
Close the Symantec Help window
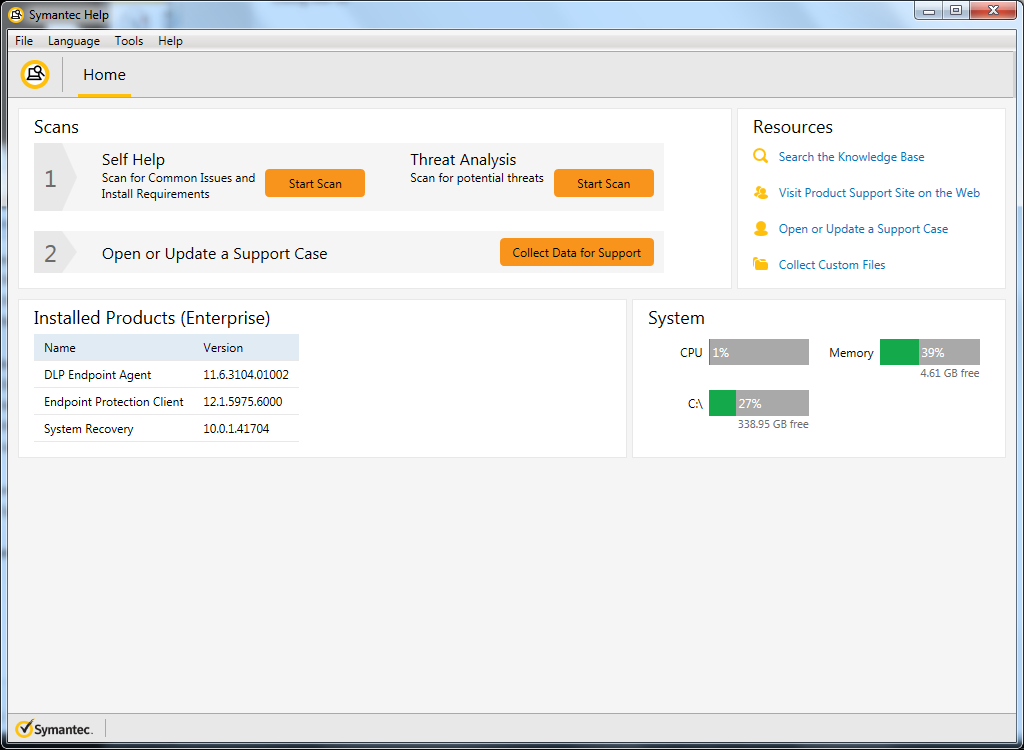[x=993, y=11]
